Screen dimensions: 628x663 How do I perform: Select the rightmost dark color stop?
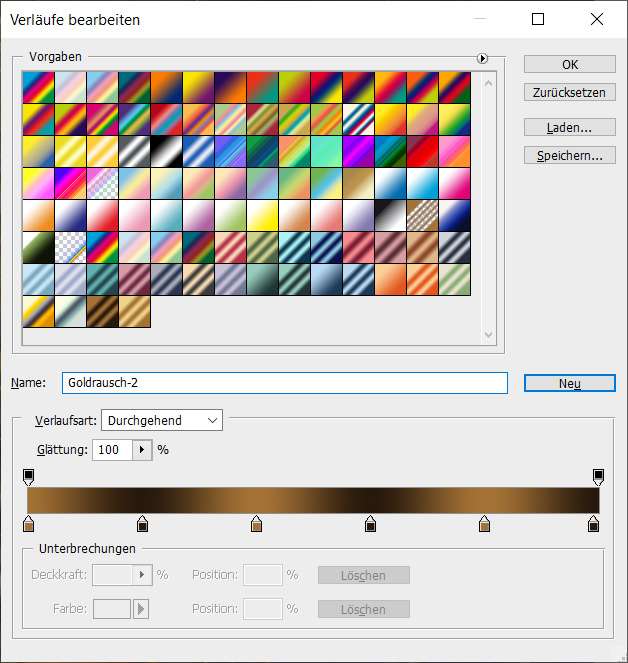(594, 524)
